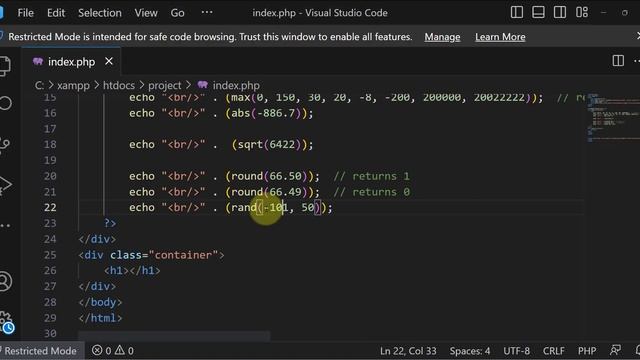The height and width of the screenshot is (360, 640).
Task: Open the View menu
Action: 146,13
